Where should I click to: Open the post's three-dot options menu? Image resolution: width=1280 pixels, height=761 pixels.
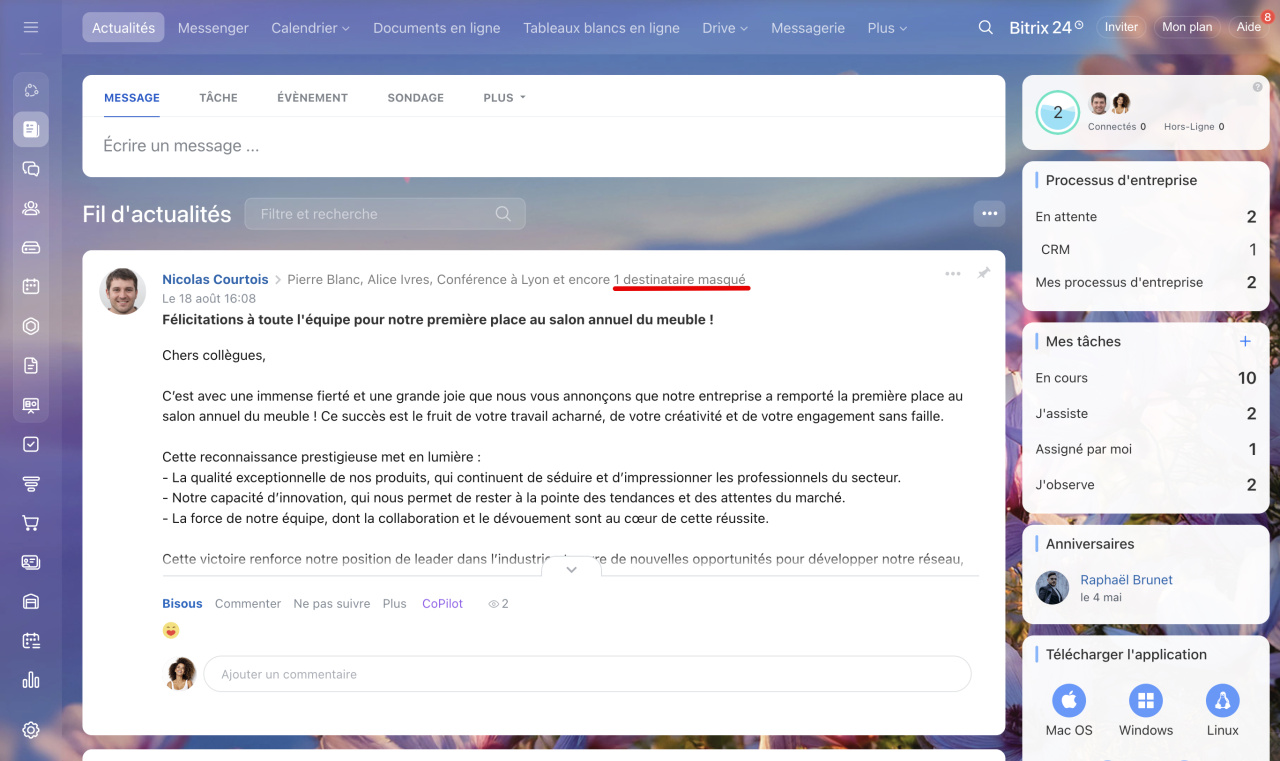pyautogui.click(x=953, y=273)
